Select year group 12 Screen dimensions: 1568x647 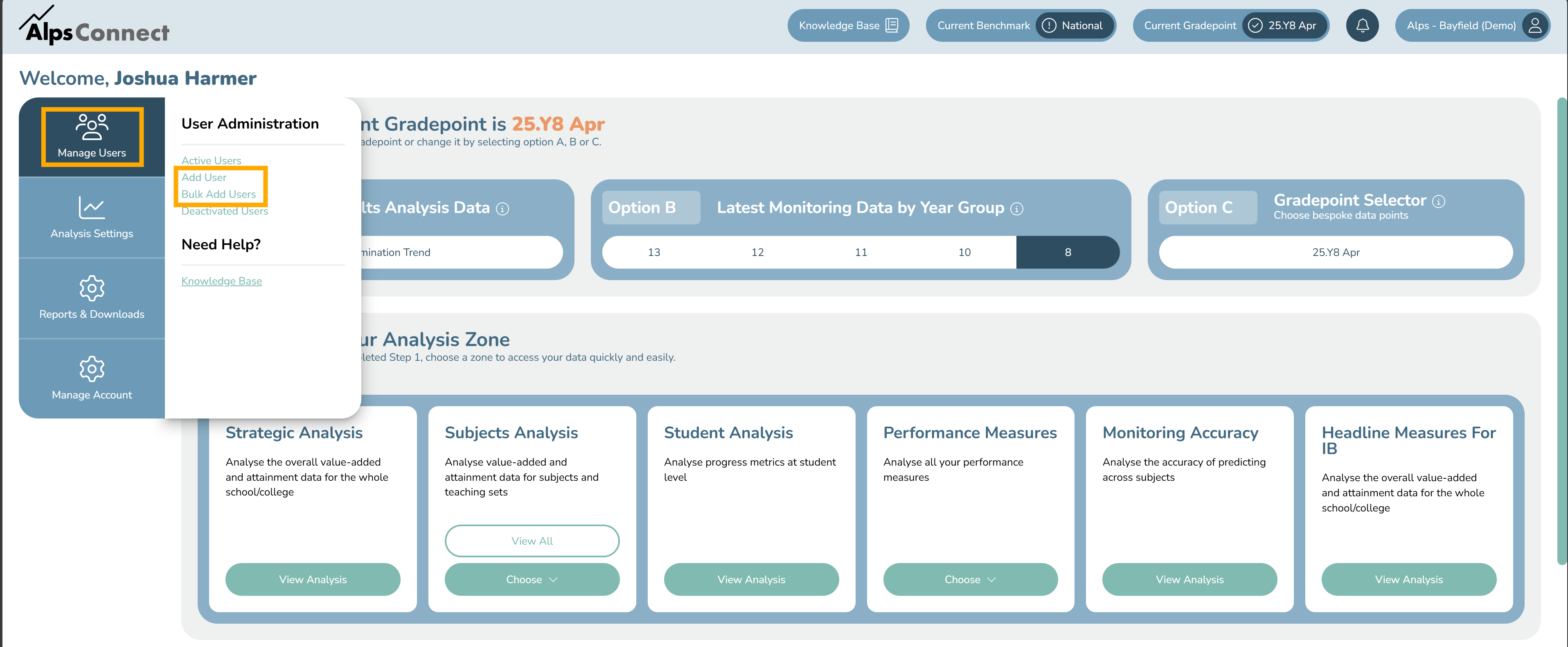pos(757,252)
